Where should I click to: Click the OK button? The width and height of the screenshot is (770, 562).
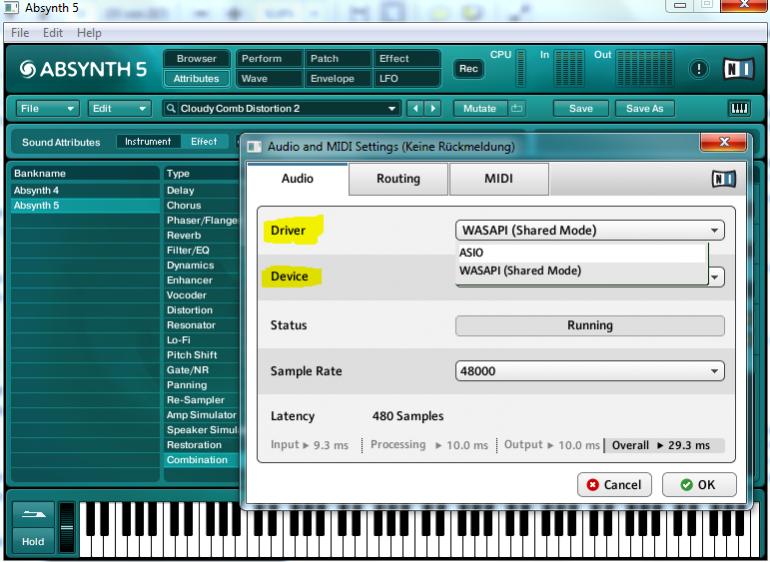click(698, 485)
